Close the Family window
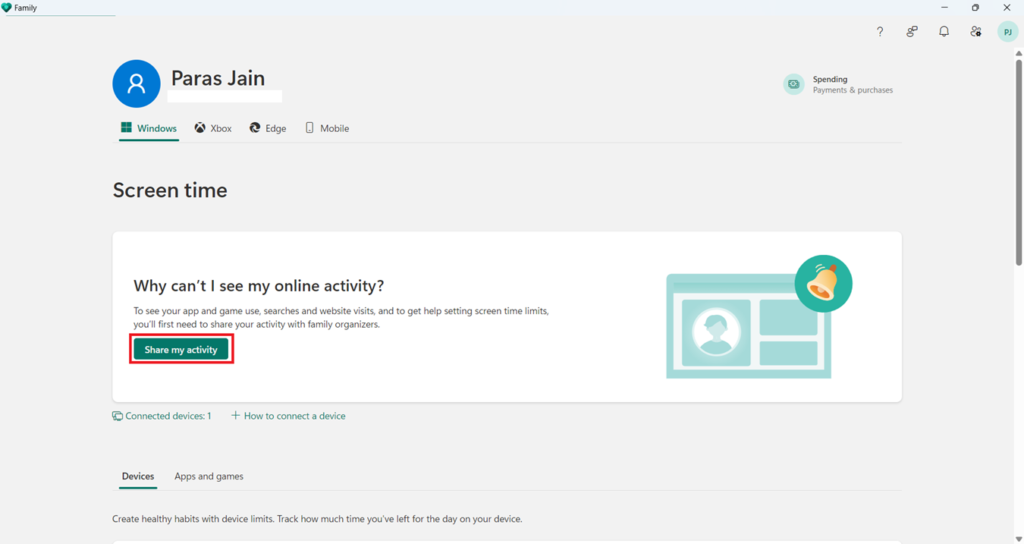Image resolution: width=1024 pixels, height=544 pixels. 1006,8
